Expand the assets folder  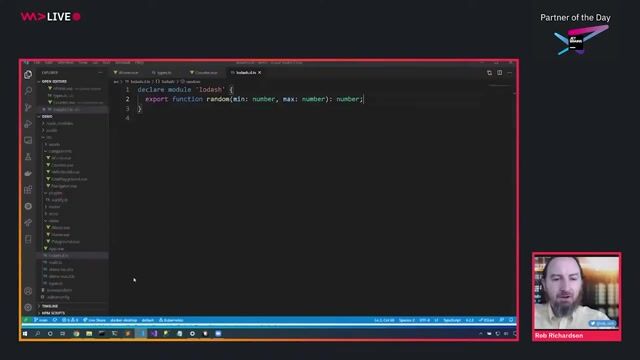[x=54, y=144]
